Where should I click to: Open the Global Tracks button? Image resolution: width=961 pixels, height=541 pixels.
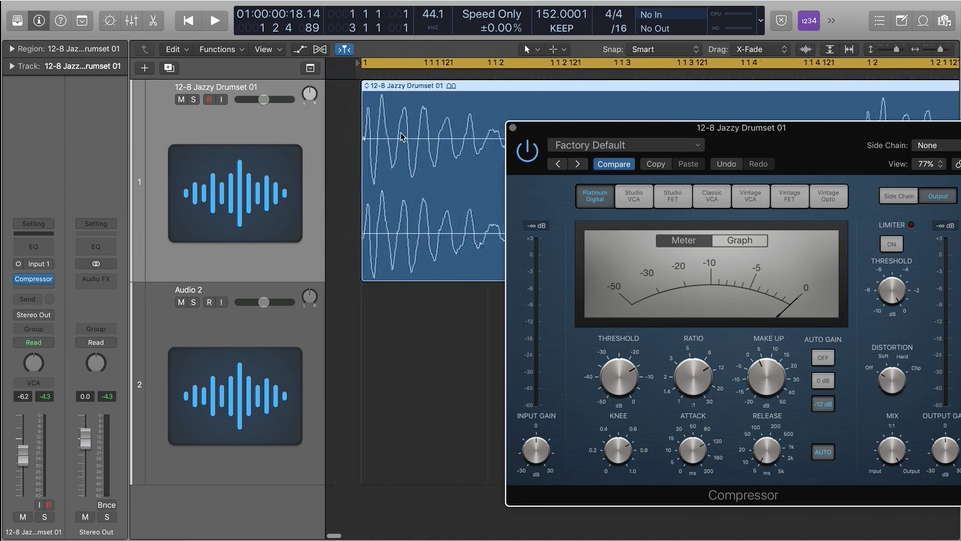click(x=310, y=68)
